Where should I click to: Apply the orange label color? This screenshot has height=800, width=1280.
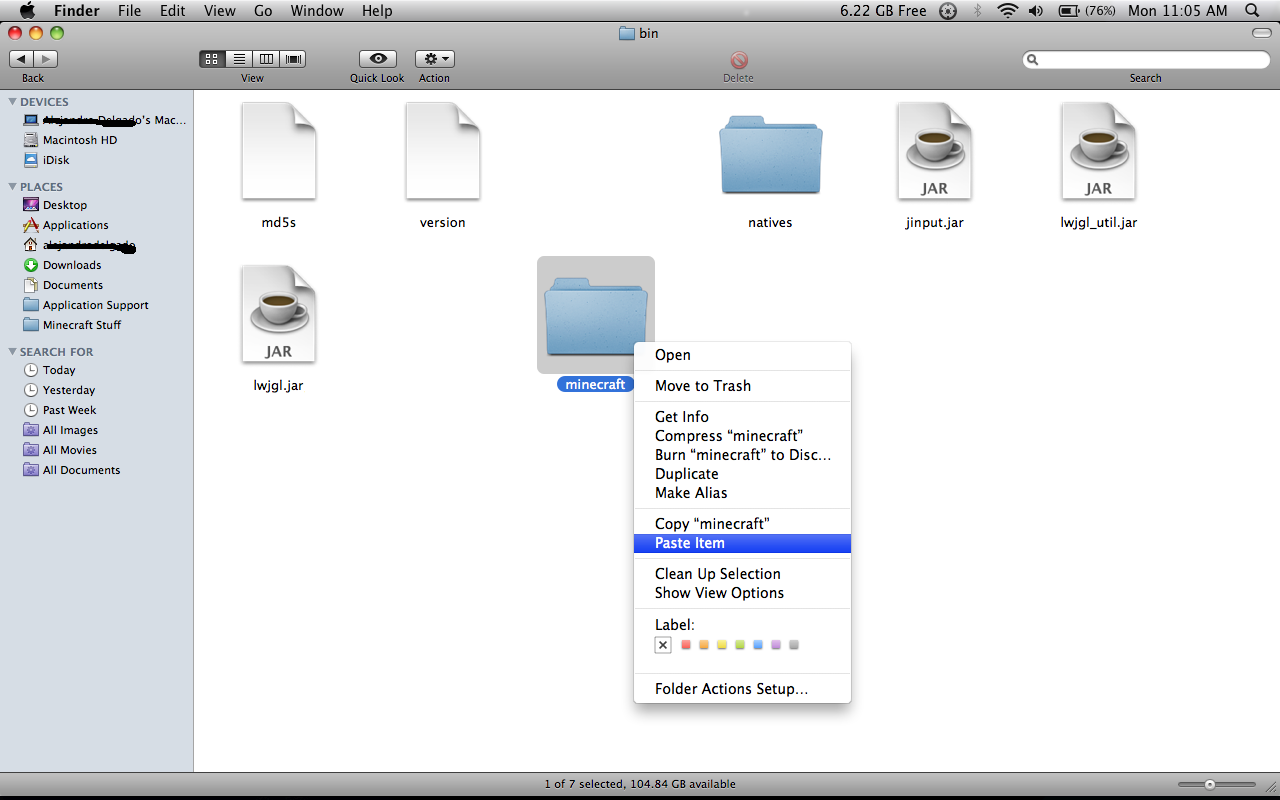704,645
